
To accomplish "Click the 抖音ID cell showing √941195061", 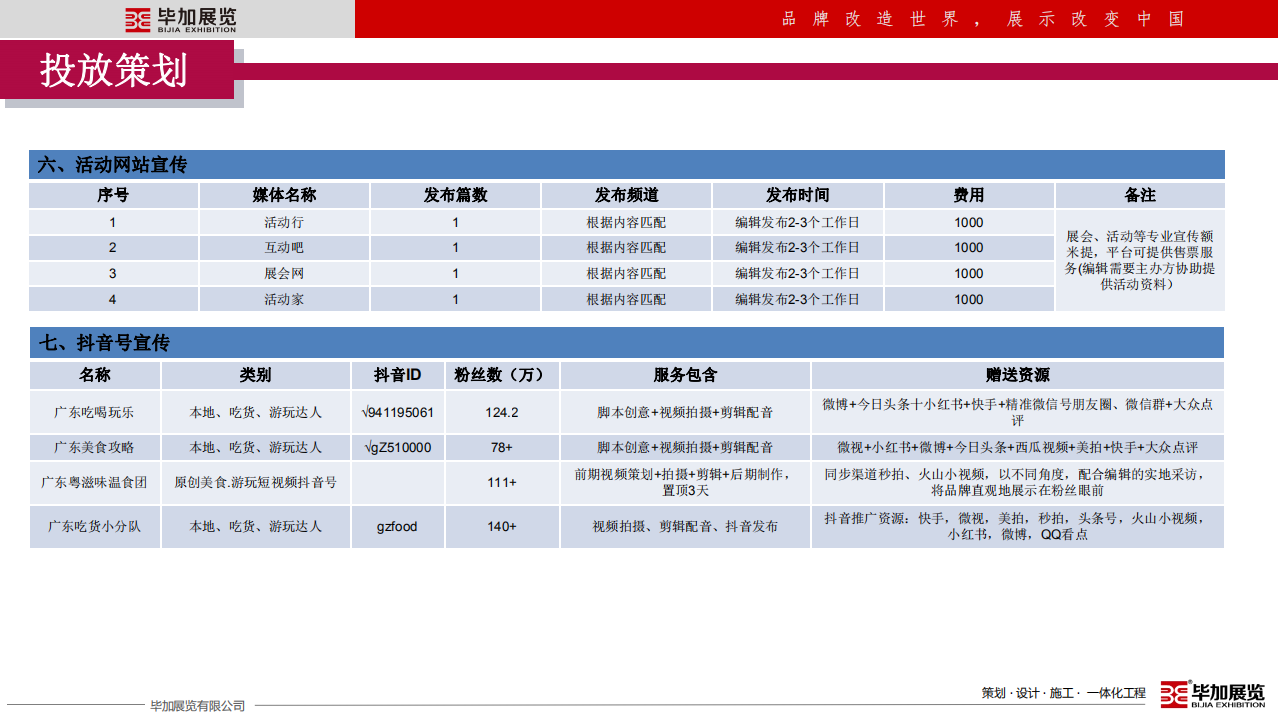I will (x=397, y=412).
